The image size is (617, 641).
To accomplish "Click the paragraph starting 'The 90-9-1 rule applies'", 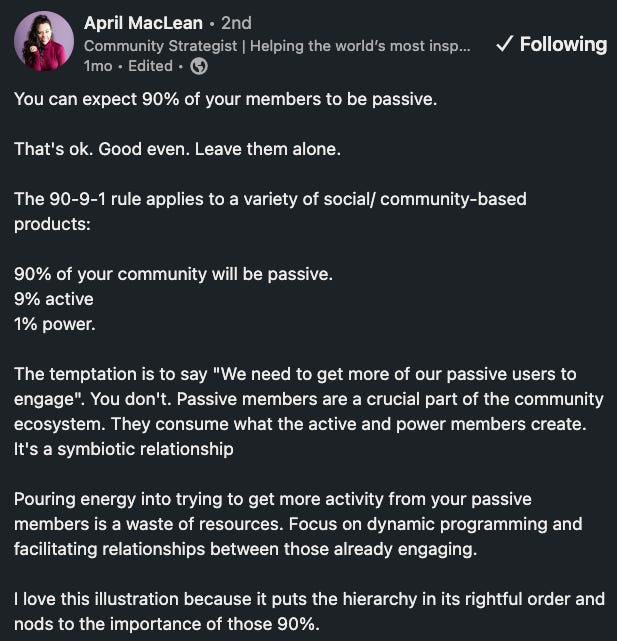I will 270,211.
